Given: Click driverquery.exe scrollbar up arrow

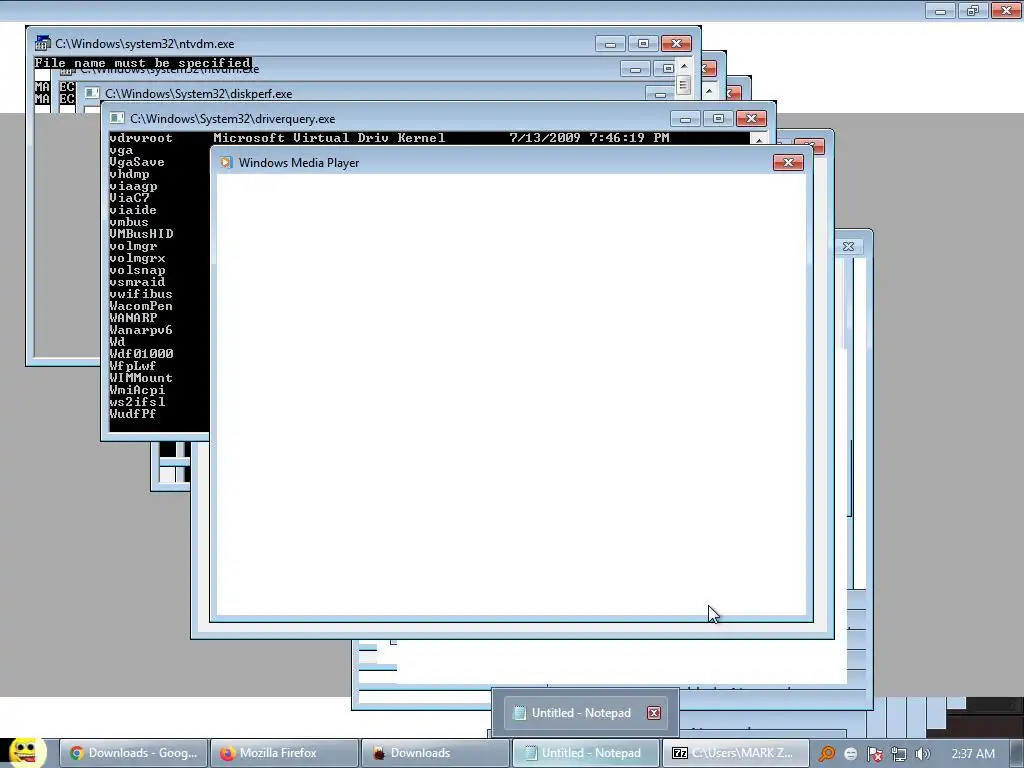Looking at the screenshot, I should (x=759, y=138).
